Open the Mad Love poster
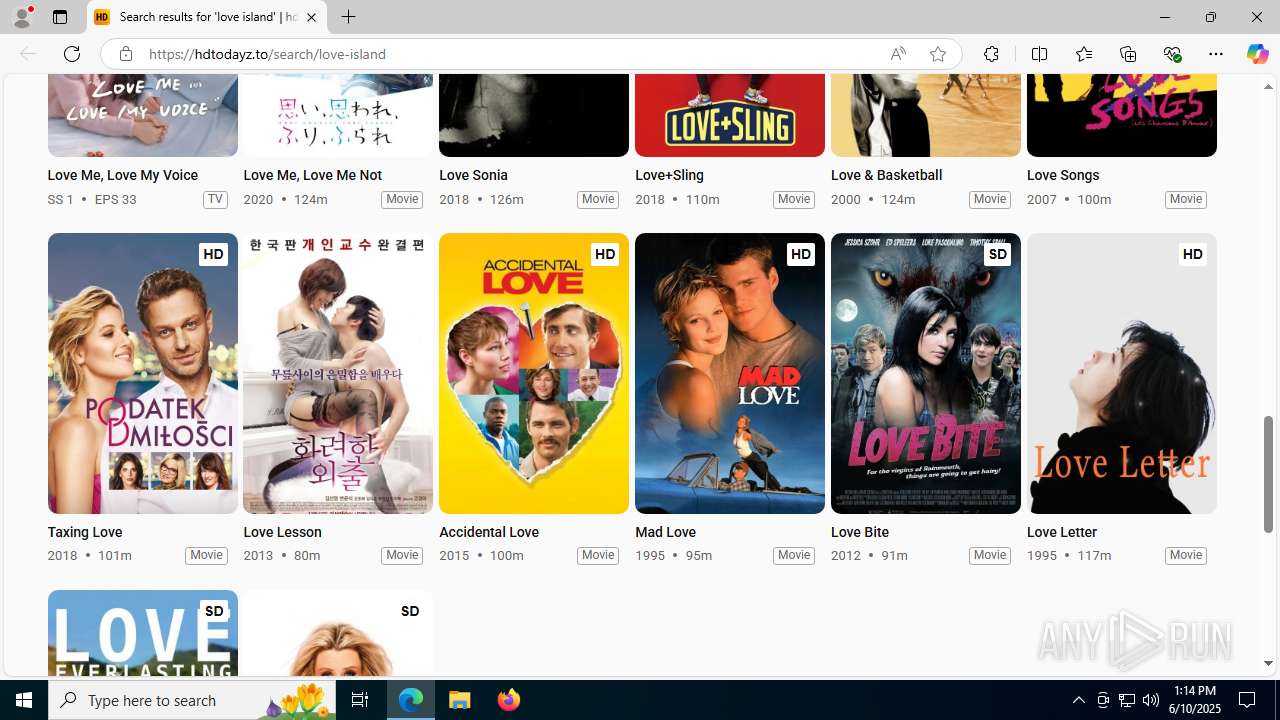This screenshot has height=720, width=1280. 730,373
